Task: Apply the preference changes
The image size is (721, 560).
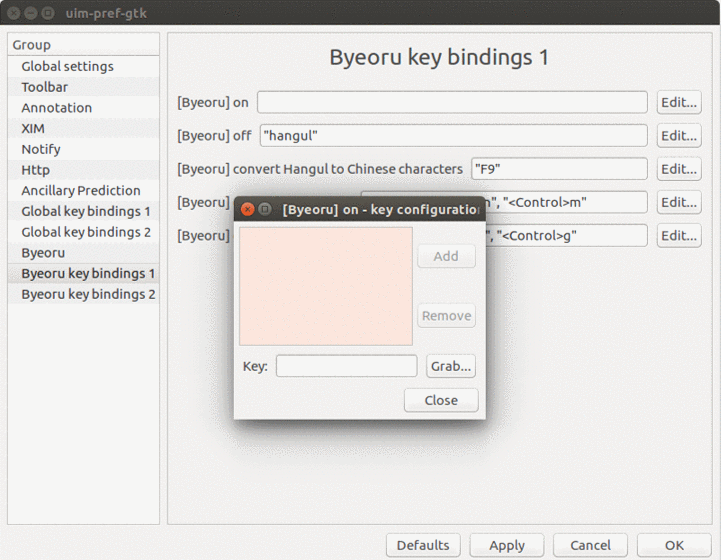Action: pyautogui.click(x=507, y=545)
